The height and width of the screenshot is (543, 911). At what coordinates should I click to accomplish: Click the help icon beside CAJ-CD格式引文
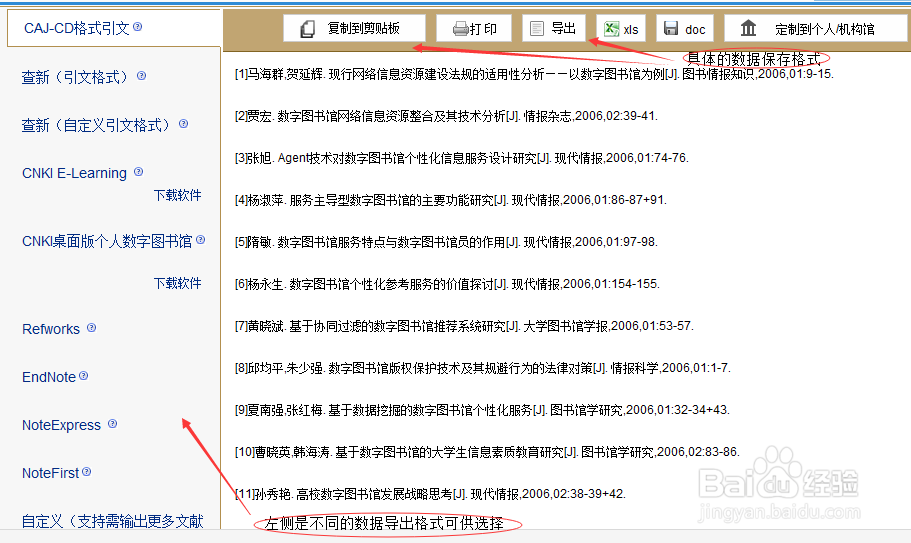point(138,27)
